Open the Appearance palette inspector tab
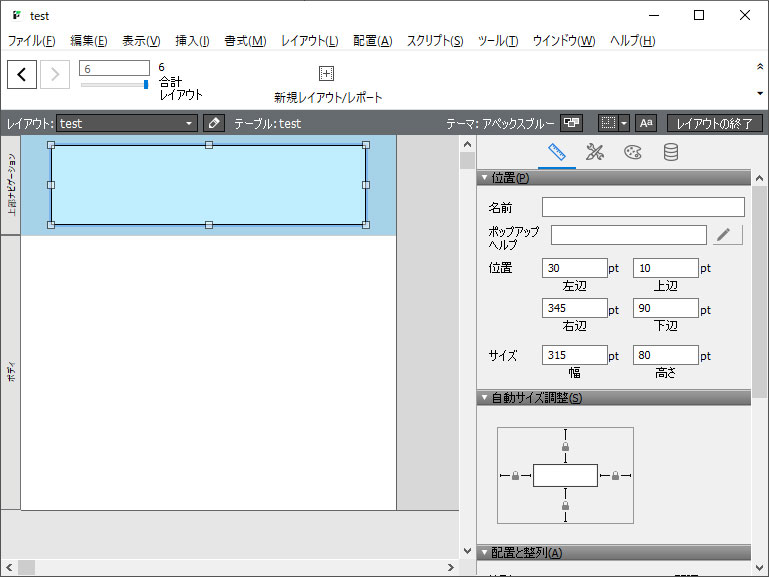Image resolution: width=769 pixels, height=577 pixels. [633, 152]
